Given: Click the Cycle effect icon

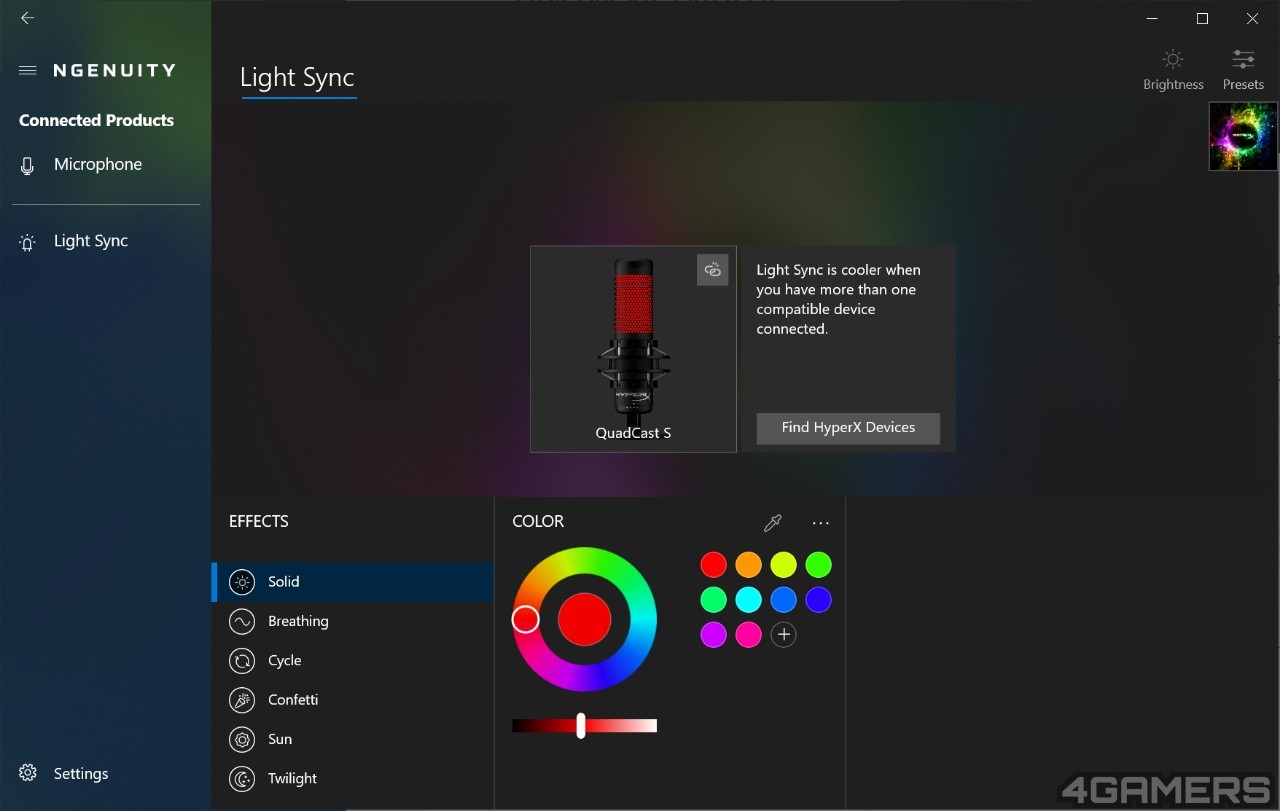Looking at the screenshot, I should 242,661.
